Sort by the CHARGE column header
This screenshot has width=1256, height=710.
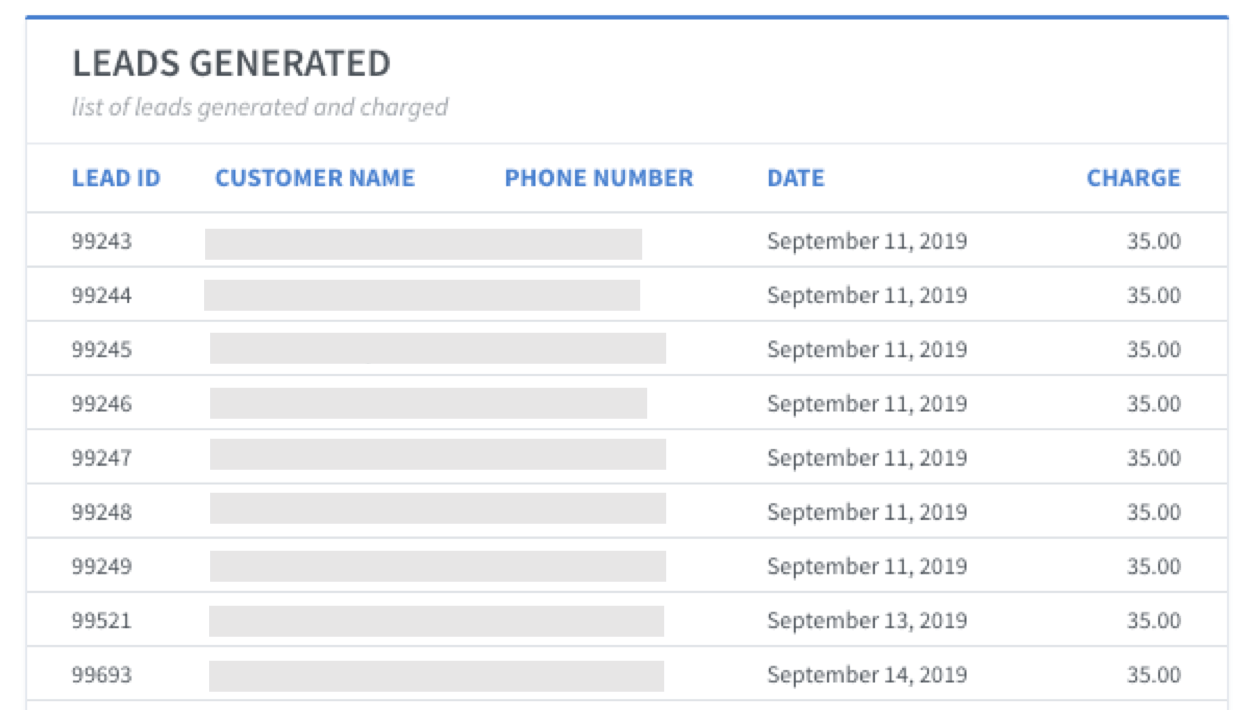coord(1134,178)
